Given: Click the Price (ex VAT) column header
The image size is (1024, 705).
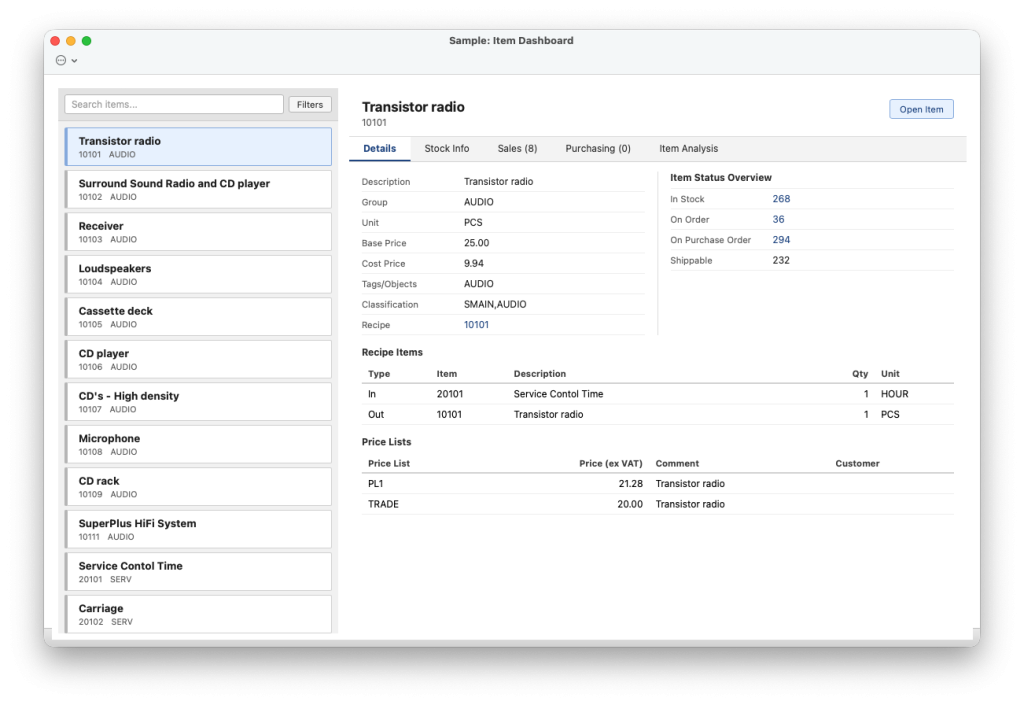Looking at the screenshot, I should pyautogui.click(x=611, y=463).
